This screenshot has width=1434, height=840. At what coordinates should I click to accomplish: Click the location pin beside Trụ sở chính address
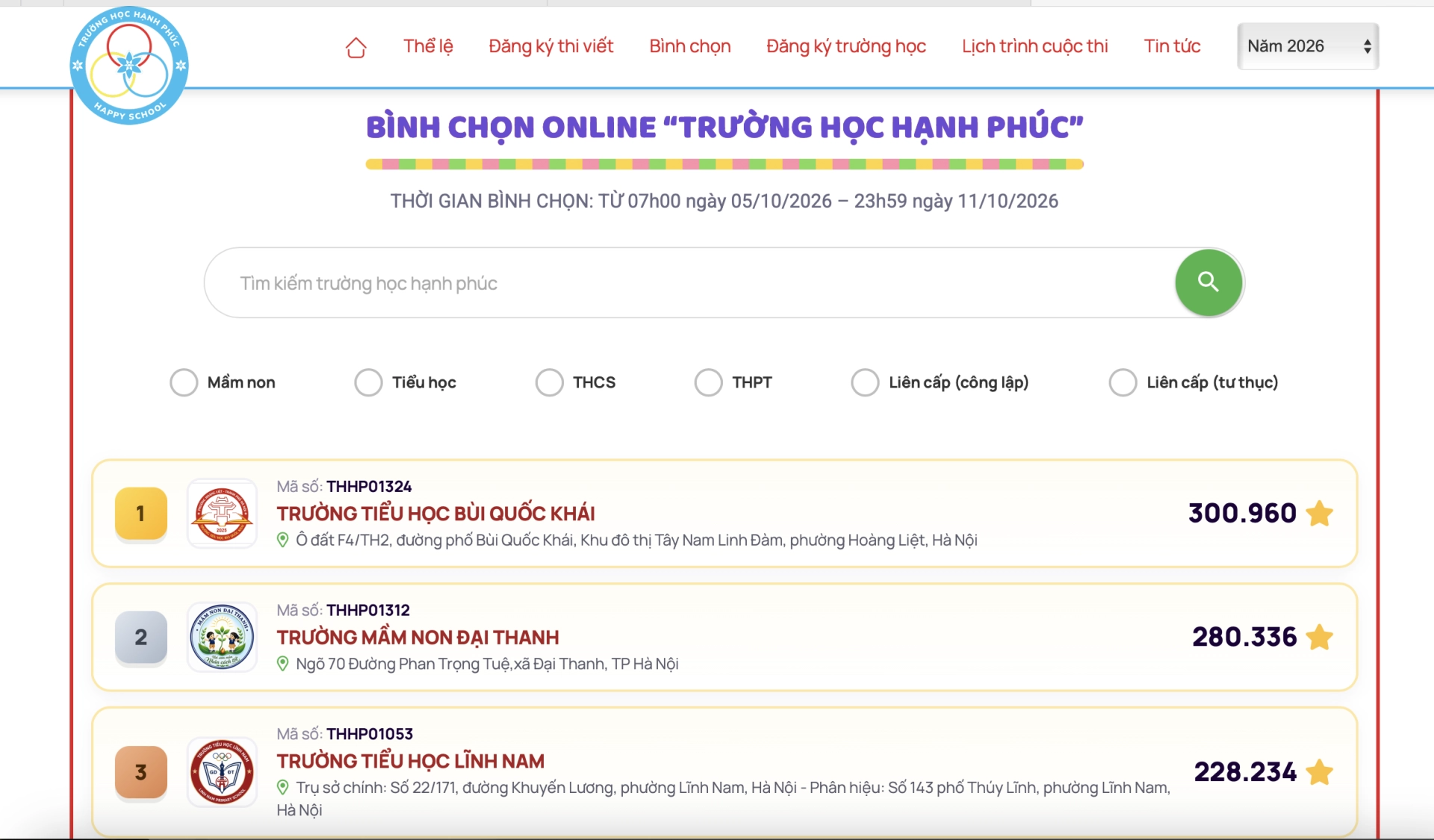click(x=282, y=788)
